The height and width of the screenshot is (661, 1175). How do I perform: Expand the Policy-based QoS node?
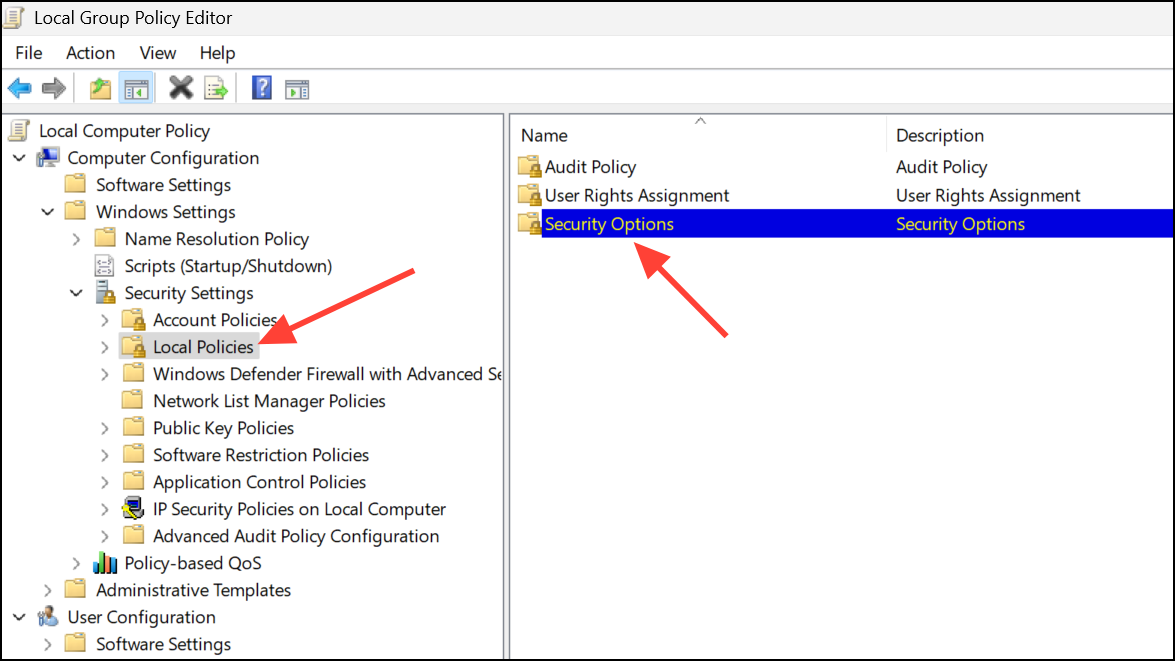pos(76,564)
